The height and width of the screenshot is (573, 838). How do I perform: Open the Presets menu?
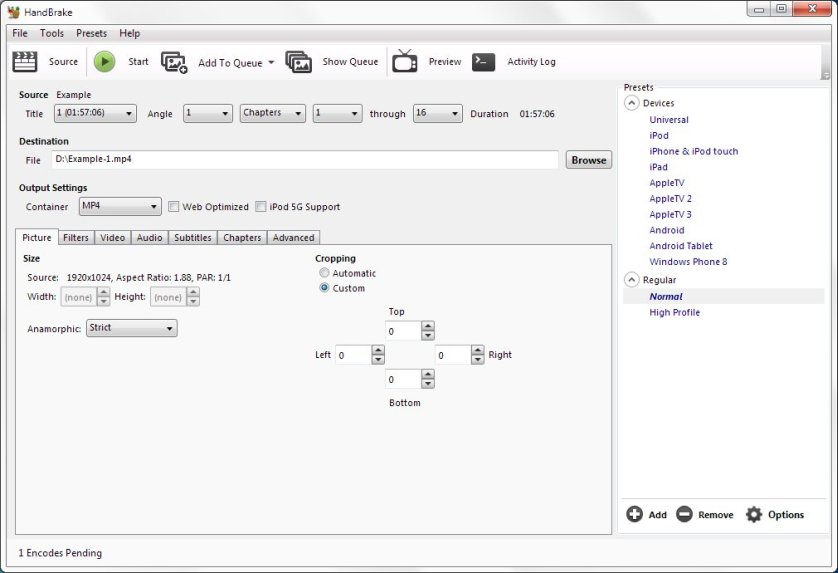[x=91, y=33]
